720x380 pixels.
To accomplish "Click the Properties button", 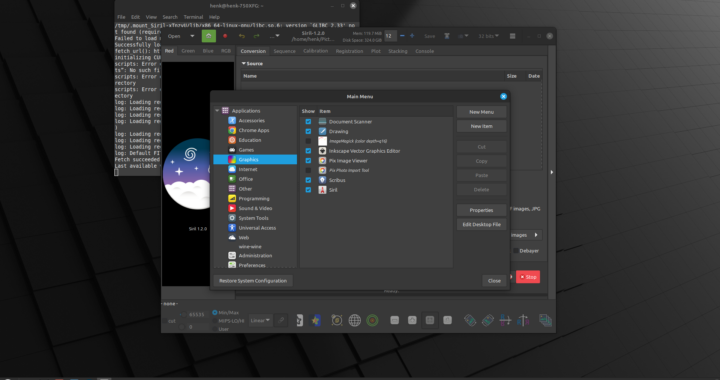I will pyautogui.click(x=481, y=210).
